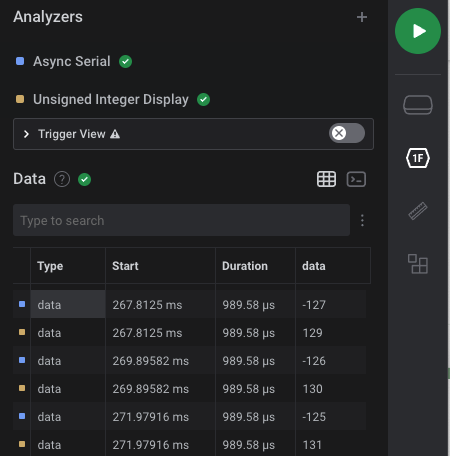Switch Data view to table mode
This screenshot has width=450, height=456.
pos(326,179)
